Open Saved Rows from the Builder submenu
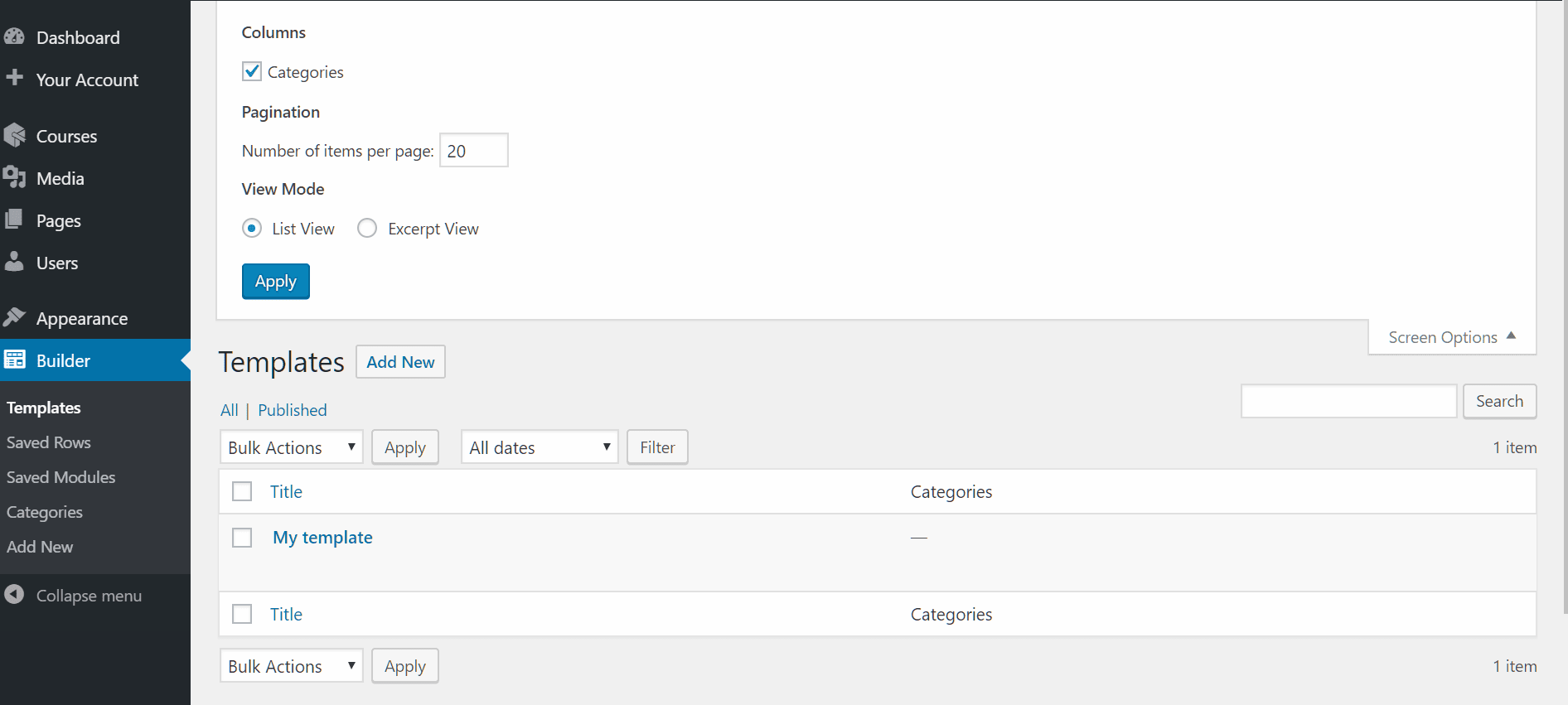The width and height of the screenshot is (1568, 705). [x=48, y=442]
